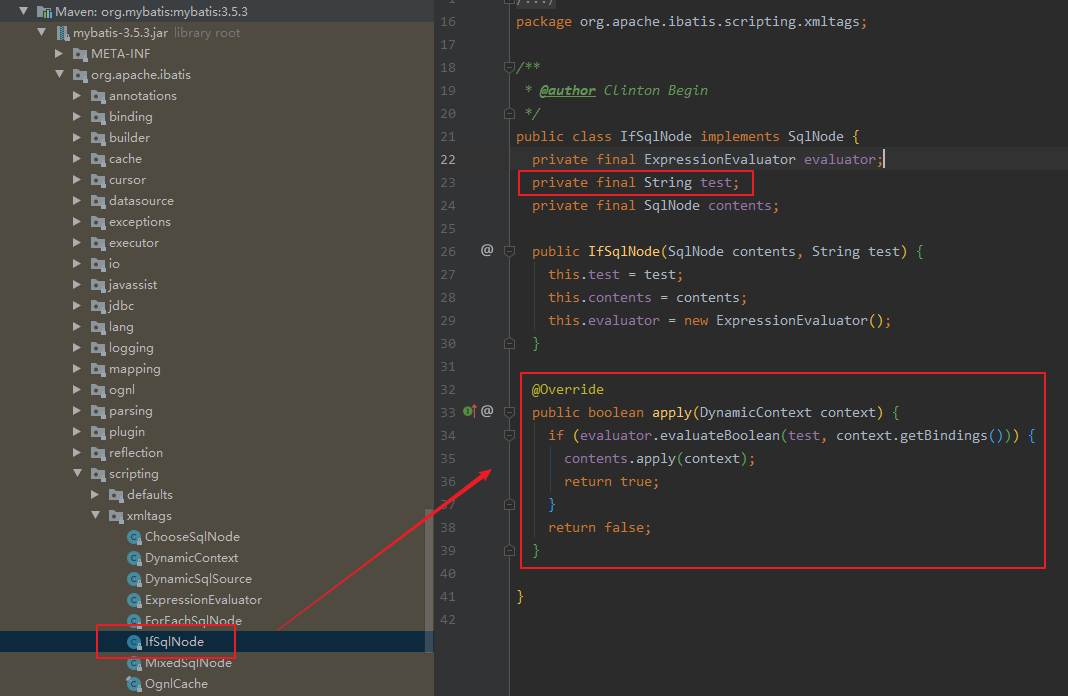Expand the datasource package arrow
This screenshot has height=696, width=1068.
pos(77,201)
